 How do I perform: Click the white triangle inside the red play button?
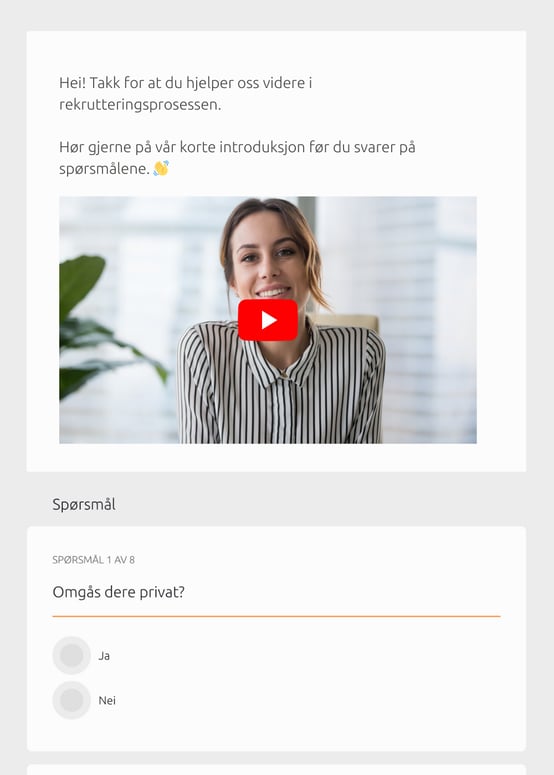click(x=268, y=320)
